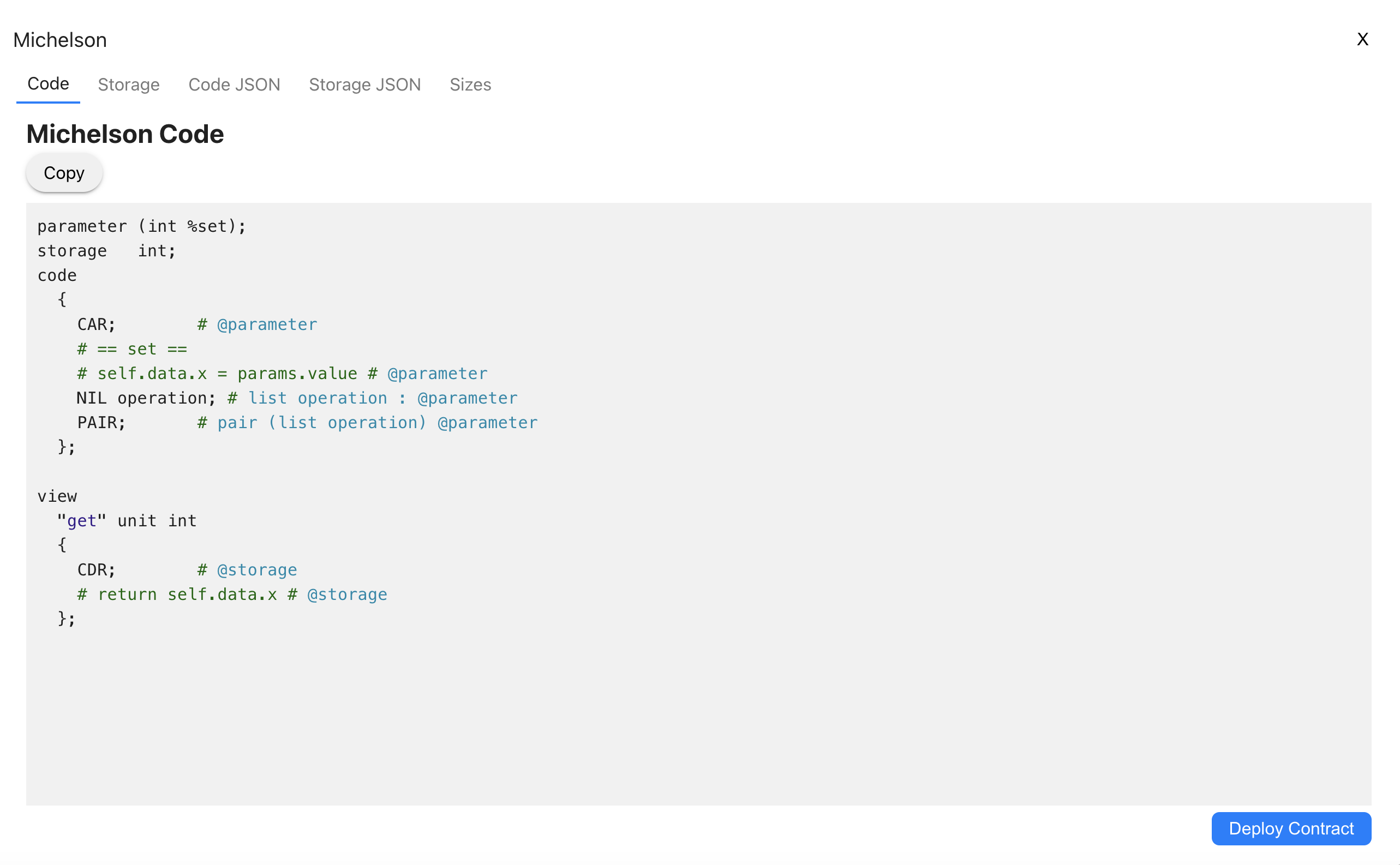Click the CDR instruction line
The width and height of the screenshot is (1400, 865).
[x=95, y=569]
